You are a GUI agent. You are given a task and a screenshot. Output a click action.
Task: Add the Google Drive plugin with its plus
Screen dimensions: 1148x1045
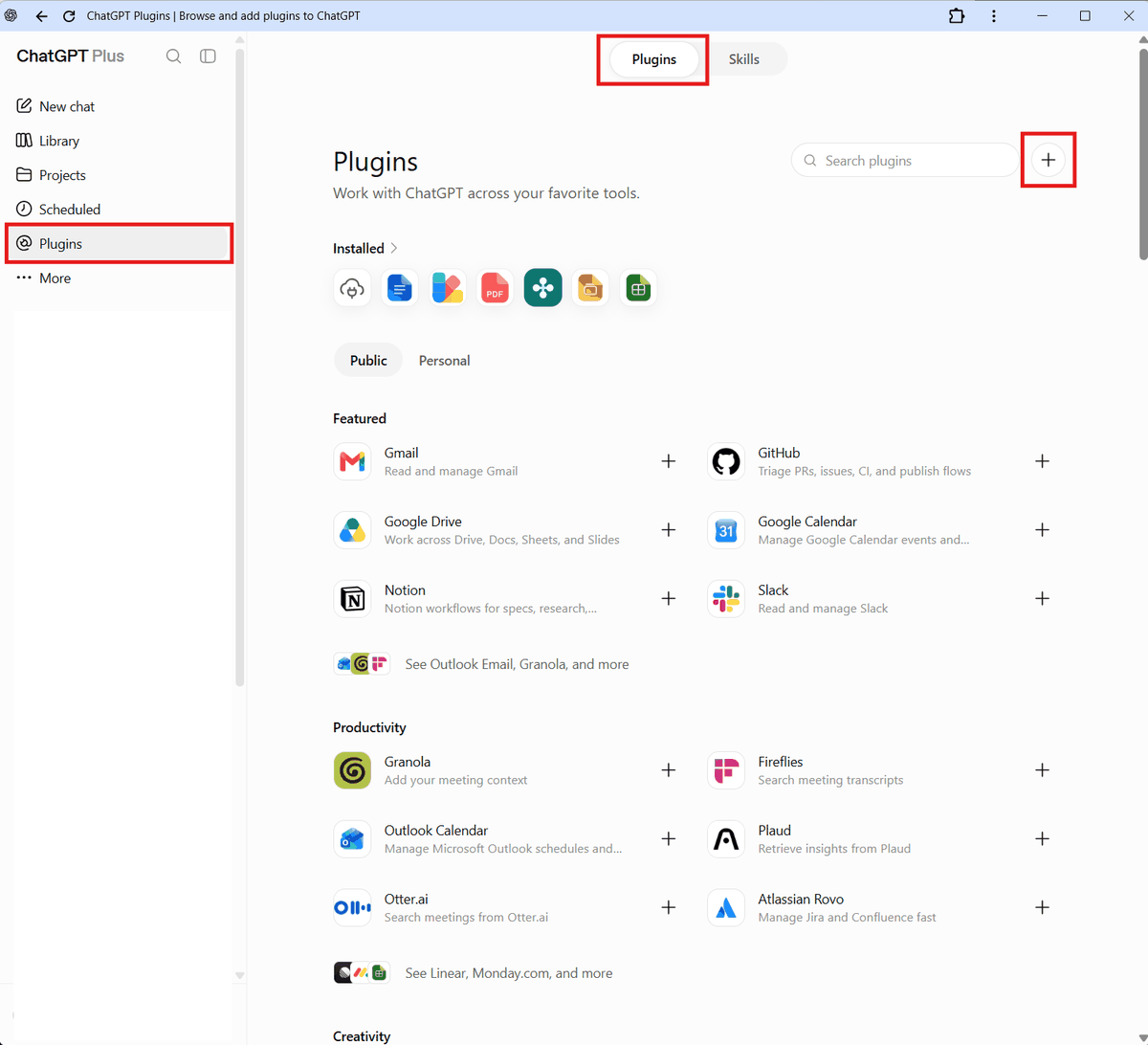click(x=669, y=530)
